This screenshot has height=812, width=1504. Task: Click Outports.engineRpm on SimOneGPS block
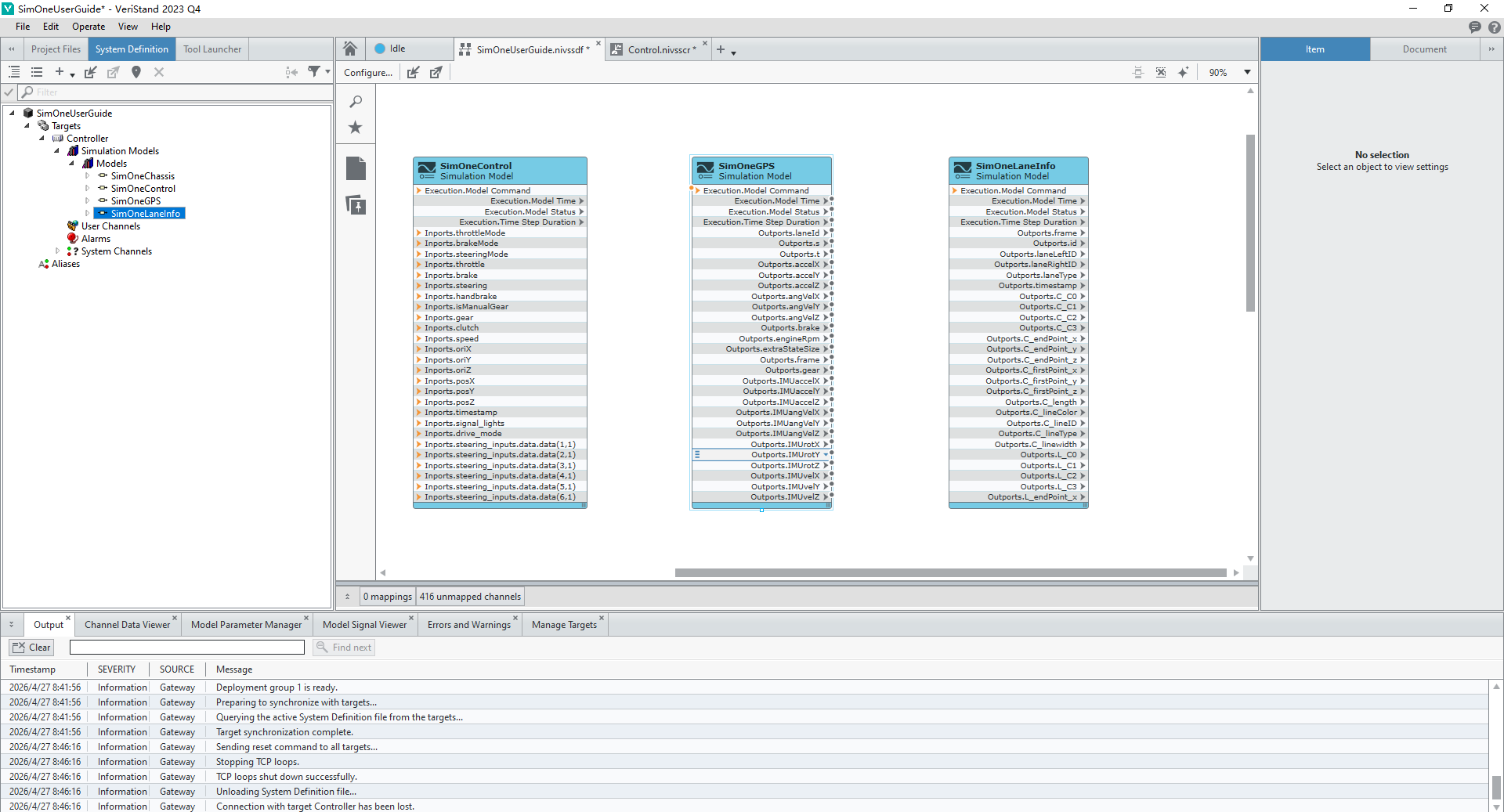click(x=779, y=339)
